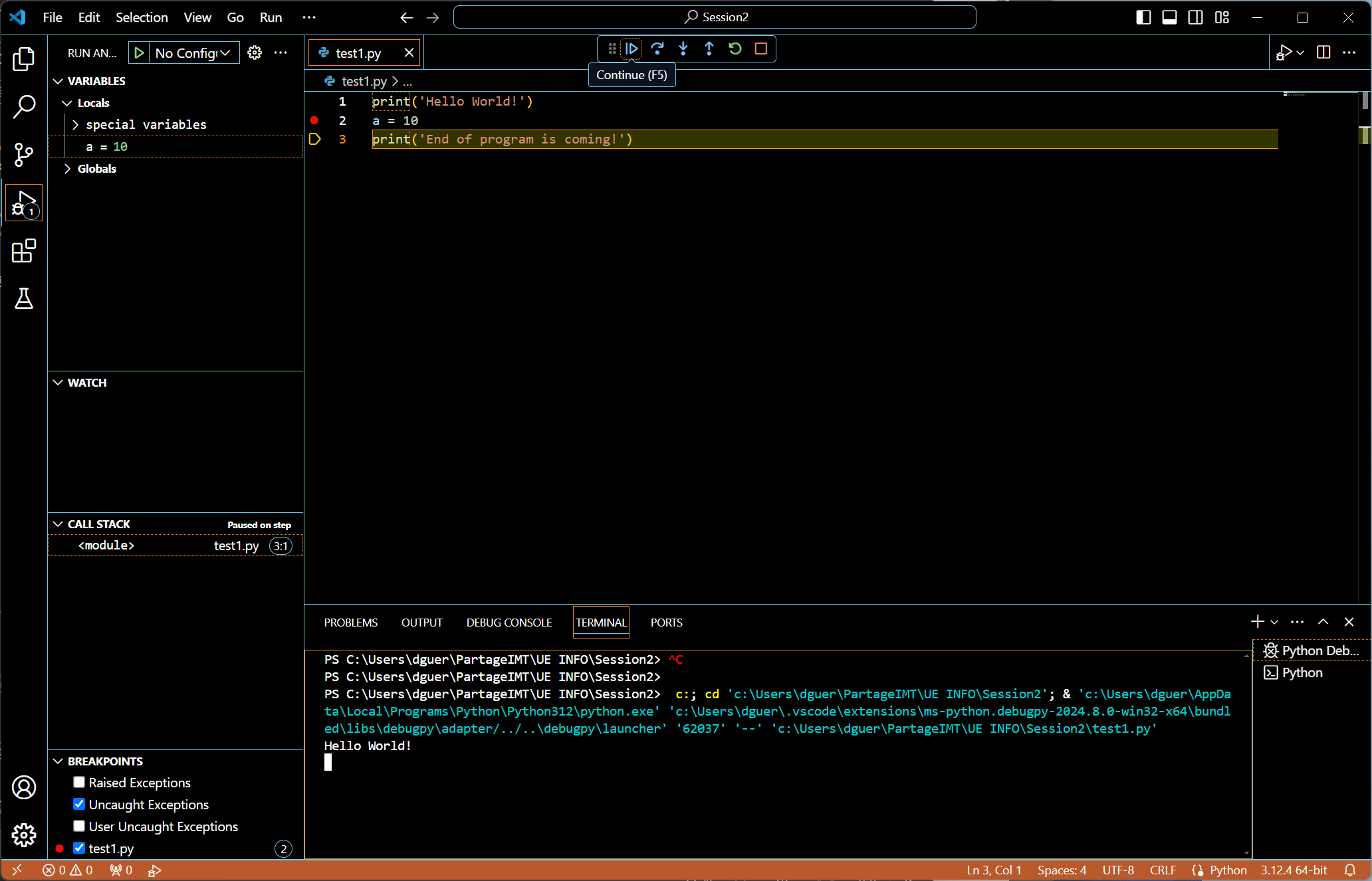Collapse the BREAKPOINTS section
The image size is (1372, 881).
(58, 761)
